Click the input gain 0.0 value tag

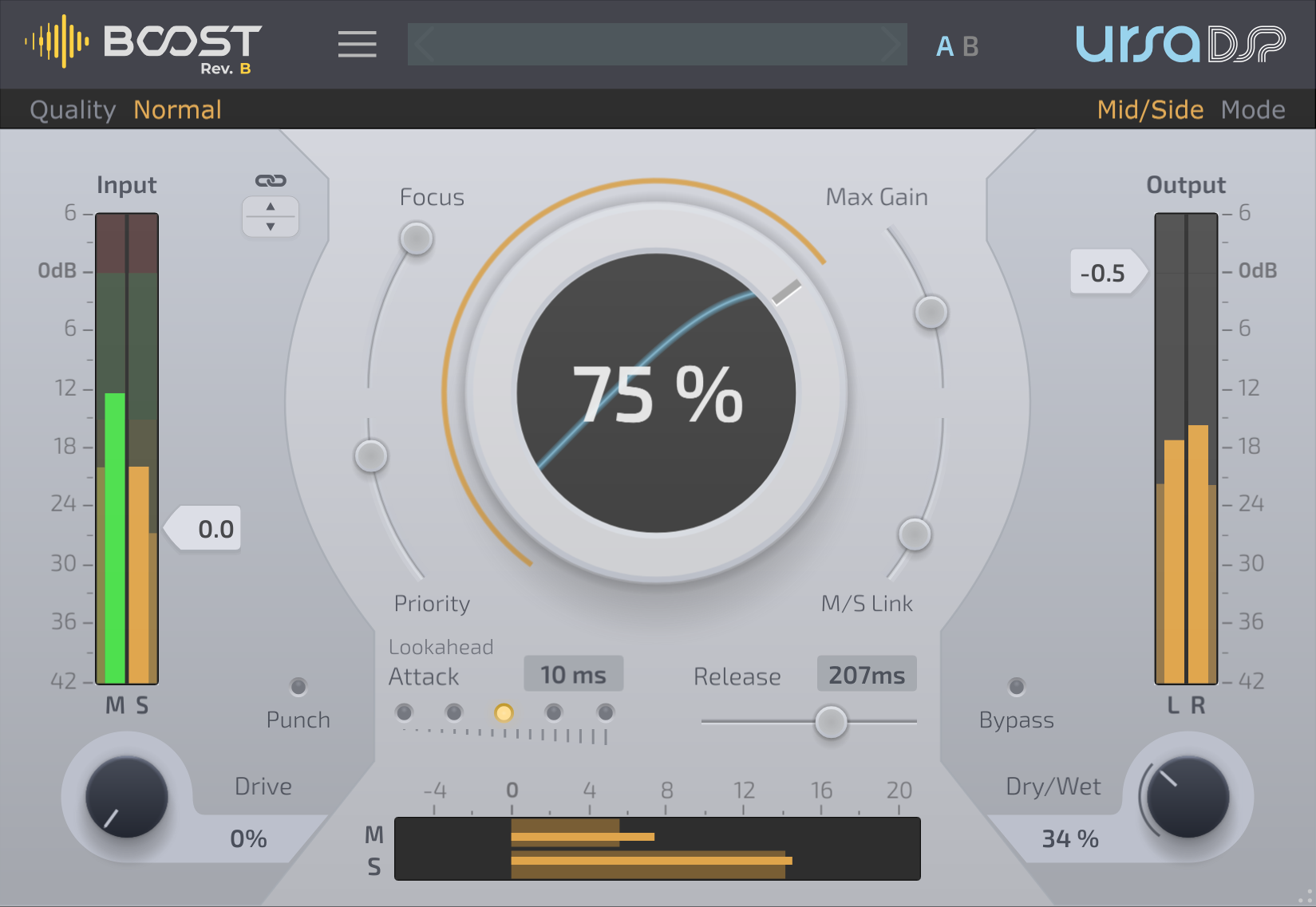tap(203, 529)
